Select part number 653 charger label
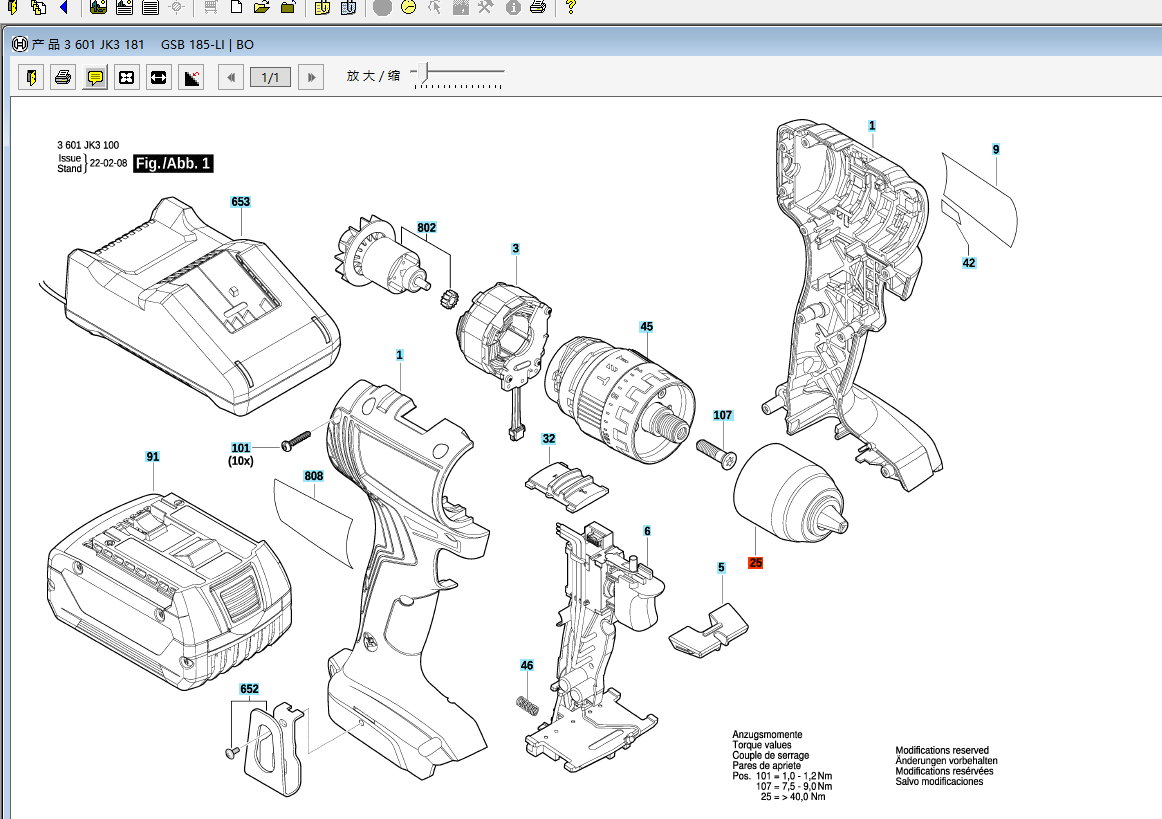The image size is (1162, 819). pyautogui.click(x=241, y=202)
